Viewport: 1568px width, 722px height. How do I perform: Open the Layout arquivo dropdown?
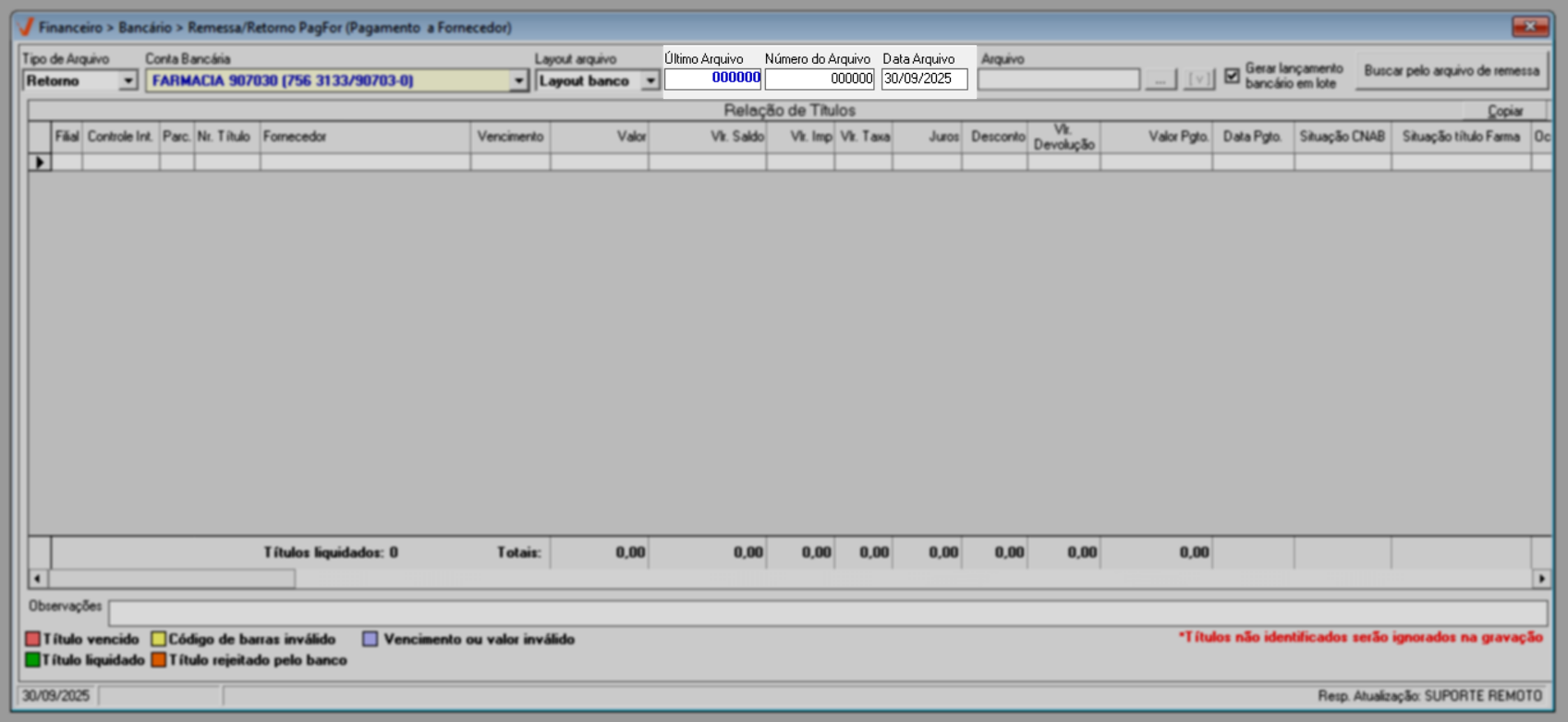(650, 81)
